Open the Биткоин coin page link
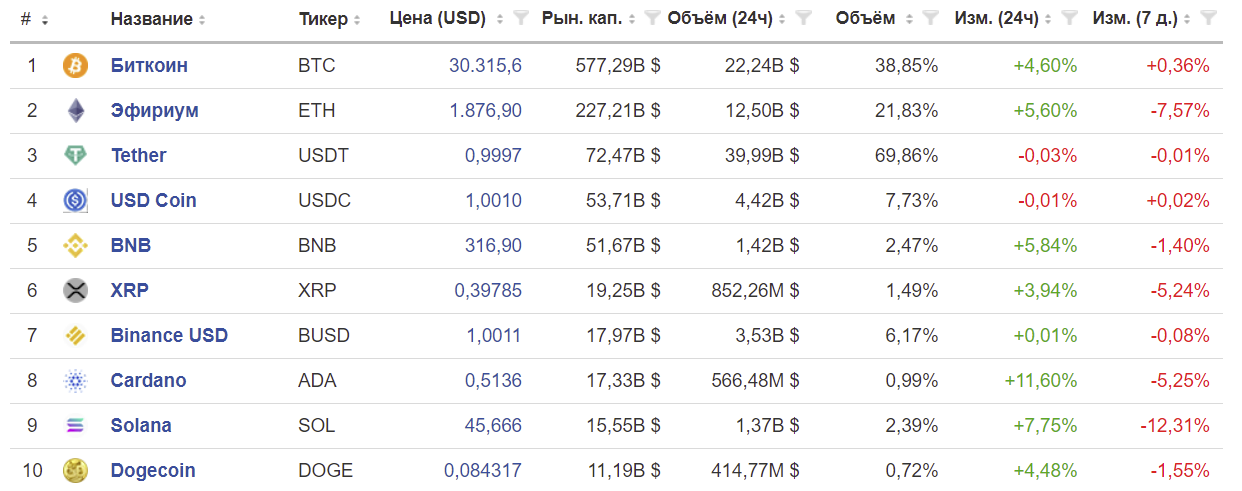Screen dimensions: 1242x491 point(149,66)
